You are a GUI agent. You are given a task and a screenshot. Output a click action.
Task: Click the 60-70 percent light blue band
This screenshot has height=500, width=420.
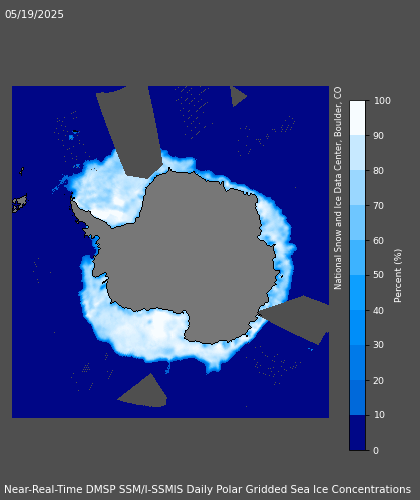coord(357,223)
